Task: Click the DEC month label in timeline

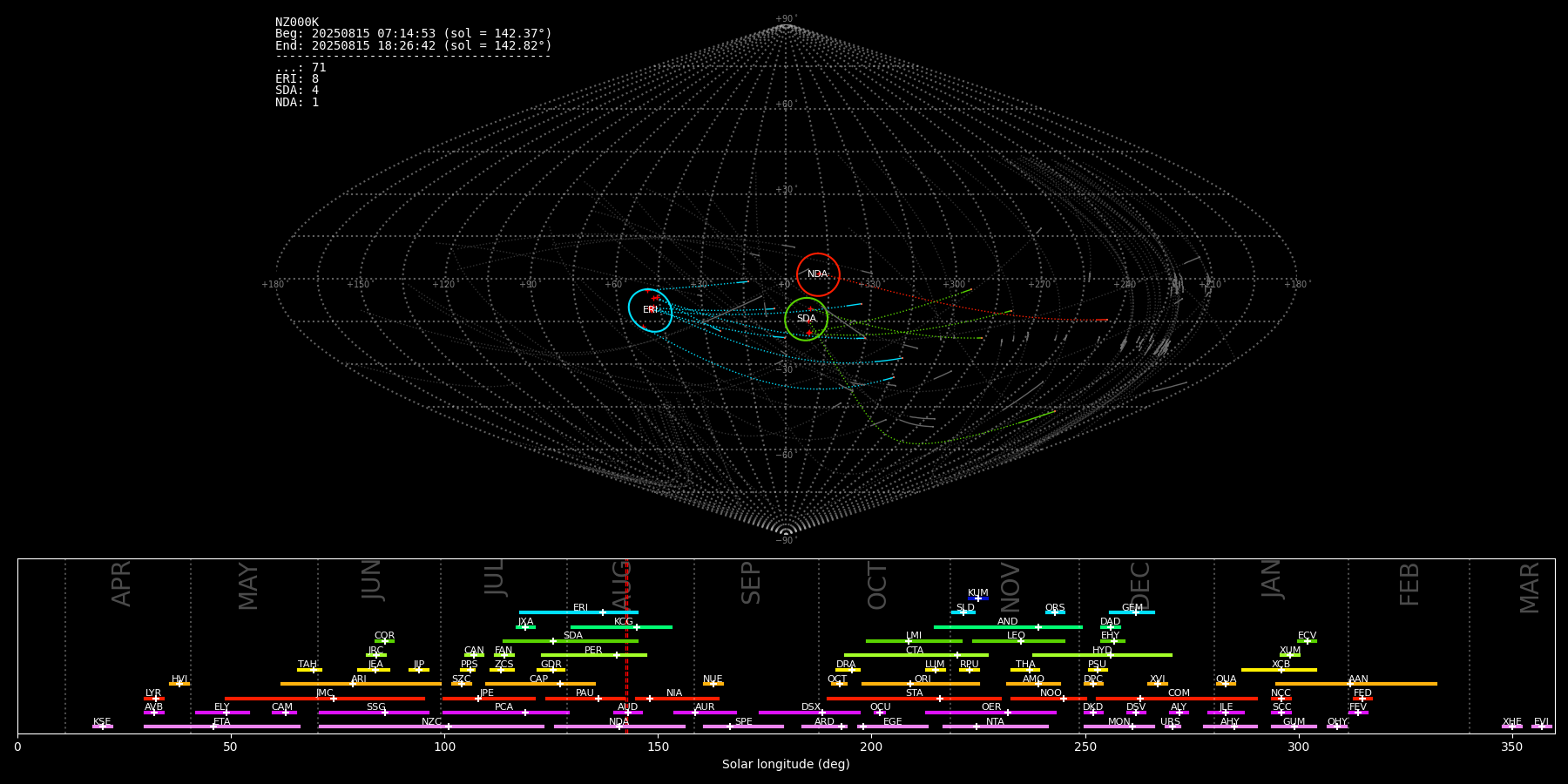Action: tap(1140, 585)
